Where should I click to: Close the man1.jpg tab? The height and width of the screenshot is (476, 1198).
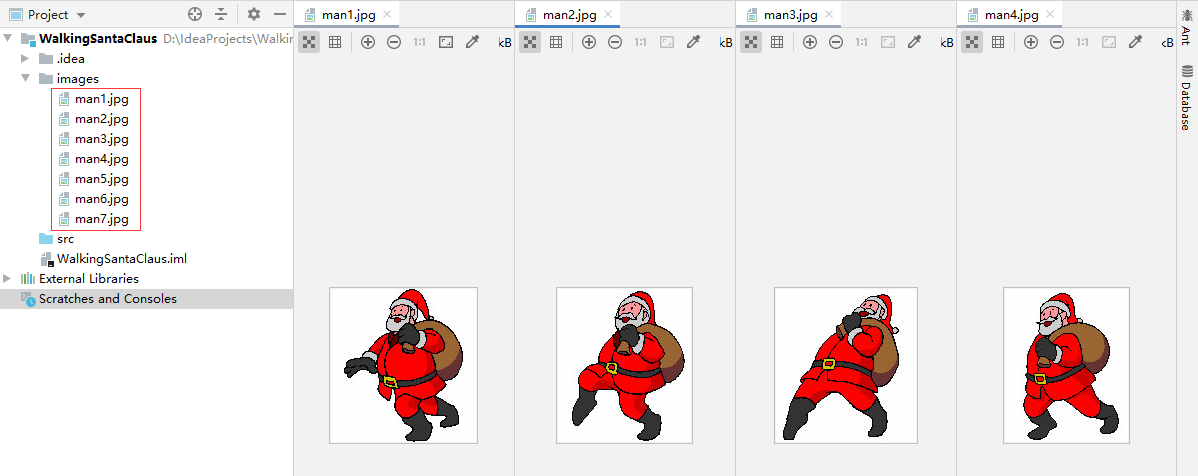(x=387, y=15)
